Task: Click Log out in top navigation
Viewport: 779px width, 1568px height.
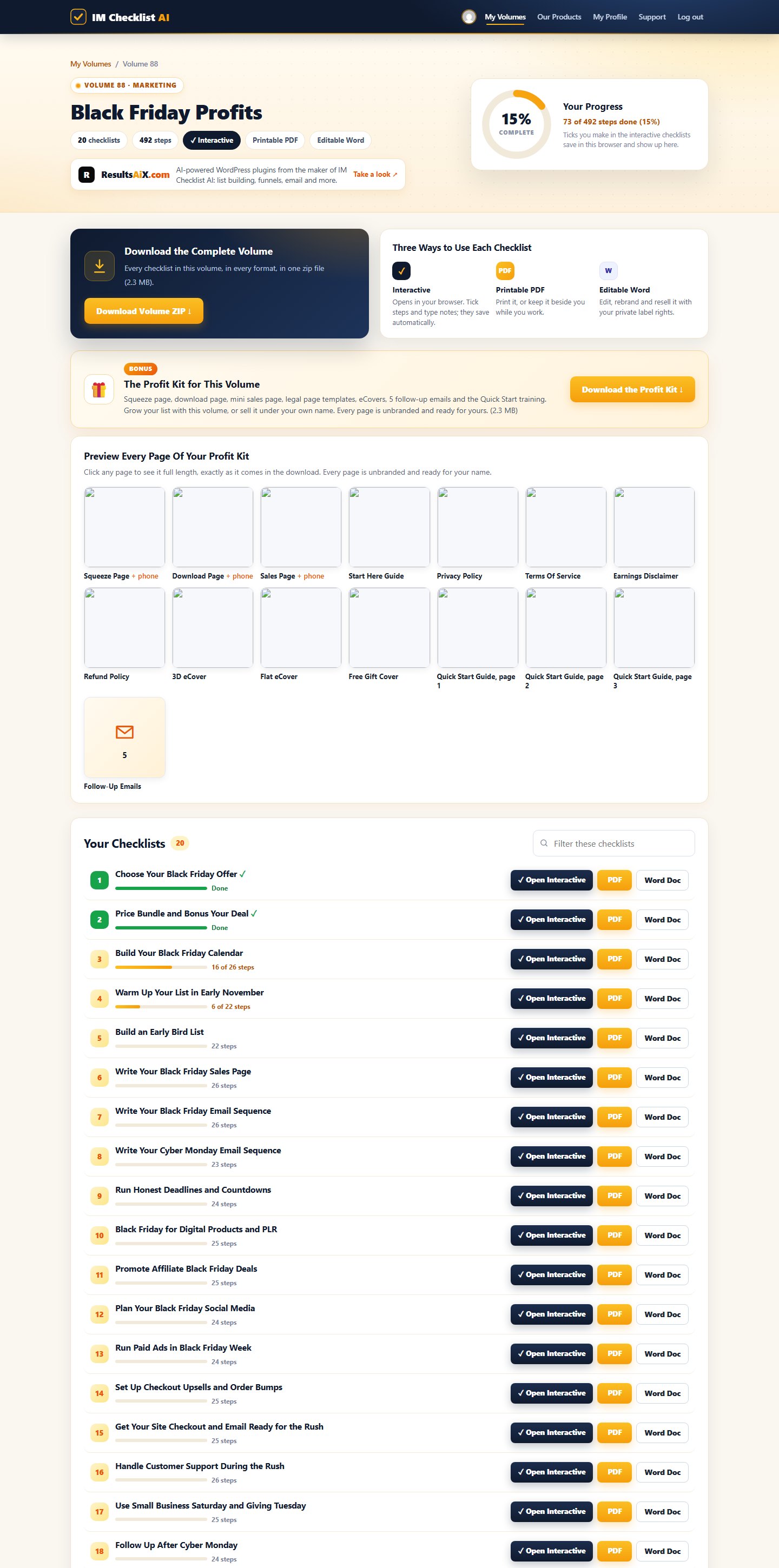Action: pyautogui.click(x=690, y=17)
